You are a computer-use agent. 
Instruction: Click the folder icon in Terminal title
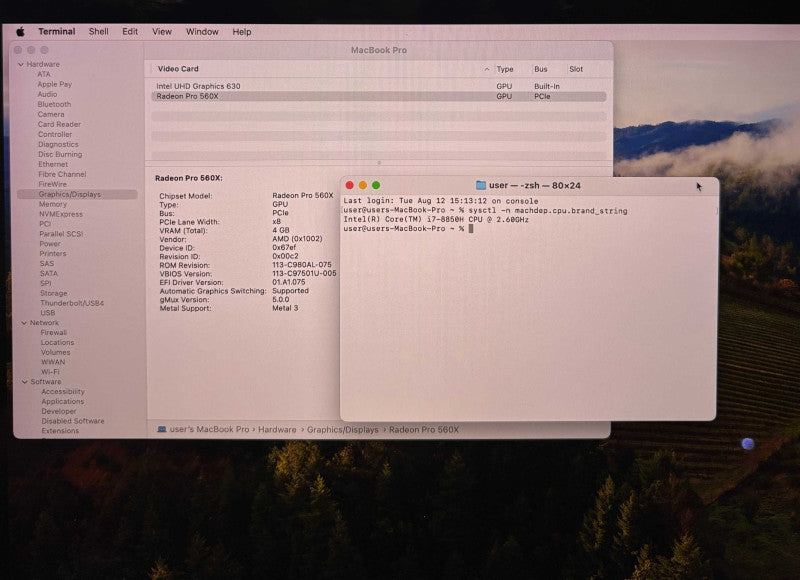481,185
